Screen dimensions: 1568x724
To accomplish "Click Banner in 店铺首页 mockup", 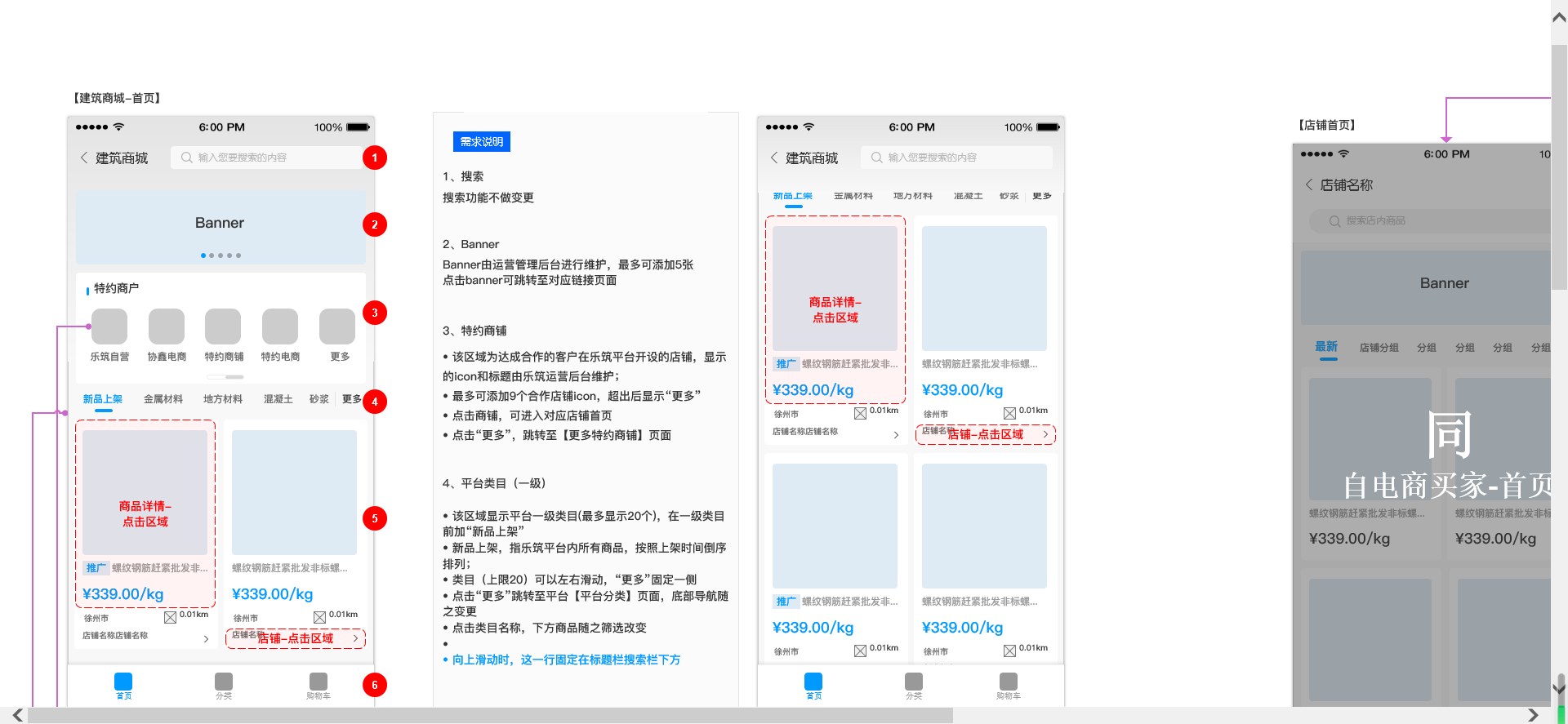I will pos(1427,287).
